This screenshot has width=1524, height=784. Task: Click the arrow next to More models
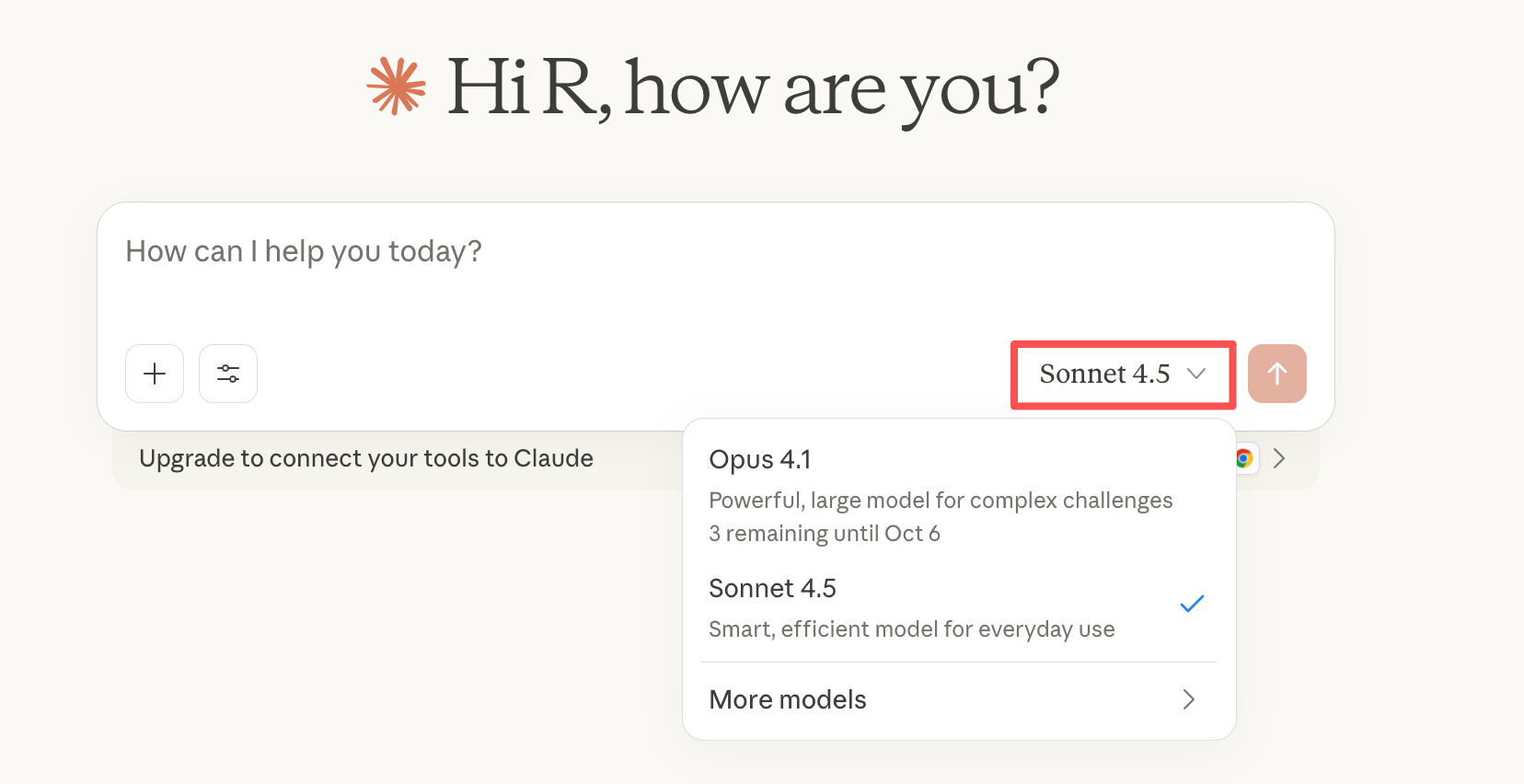pyautogui.click(x=1188, y=699)
